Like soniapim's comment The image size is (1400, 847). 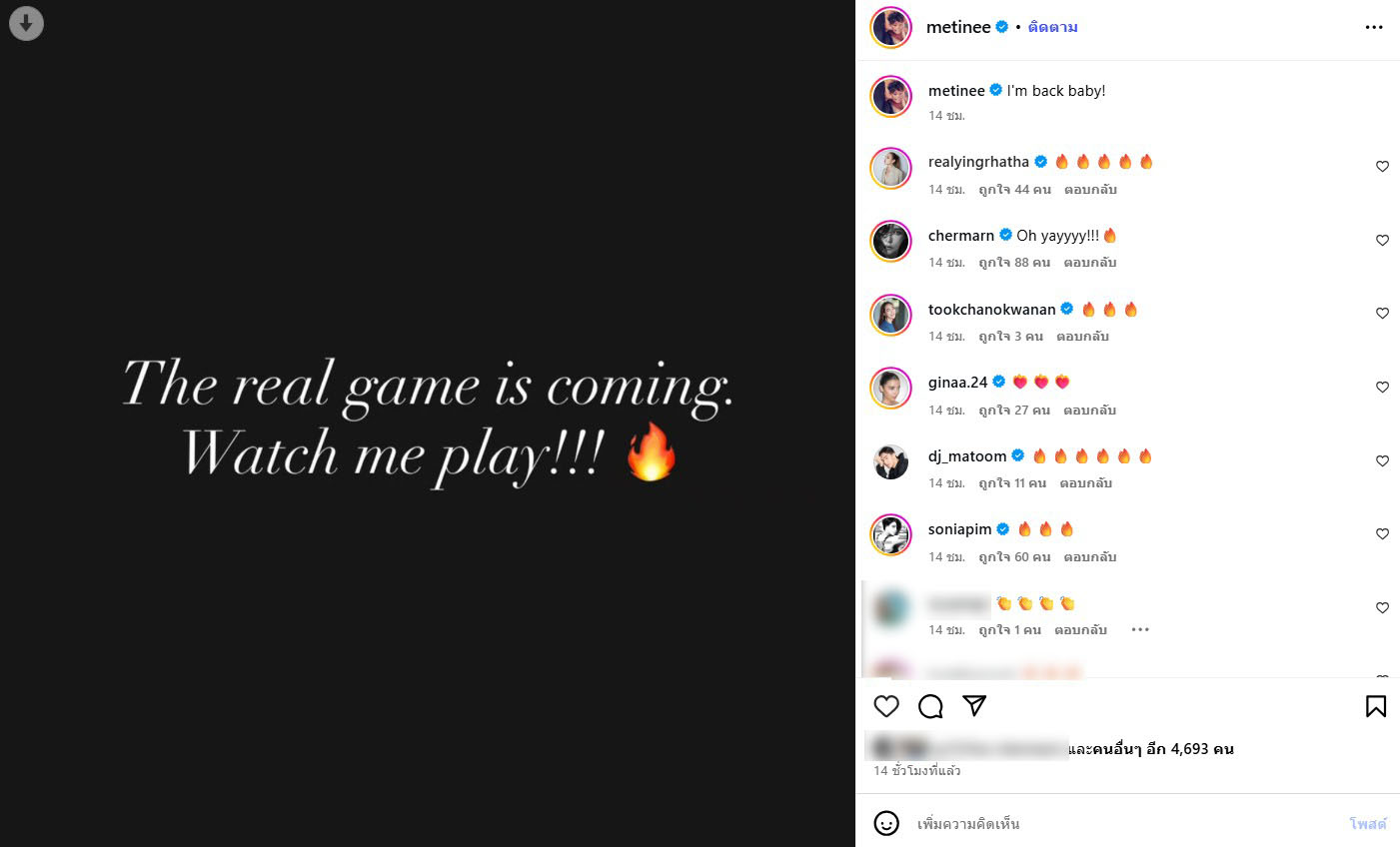[x=1382, y=534]
